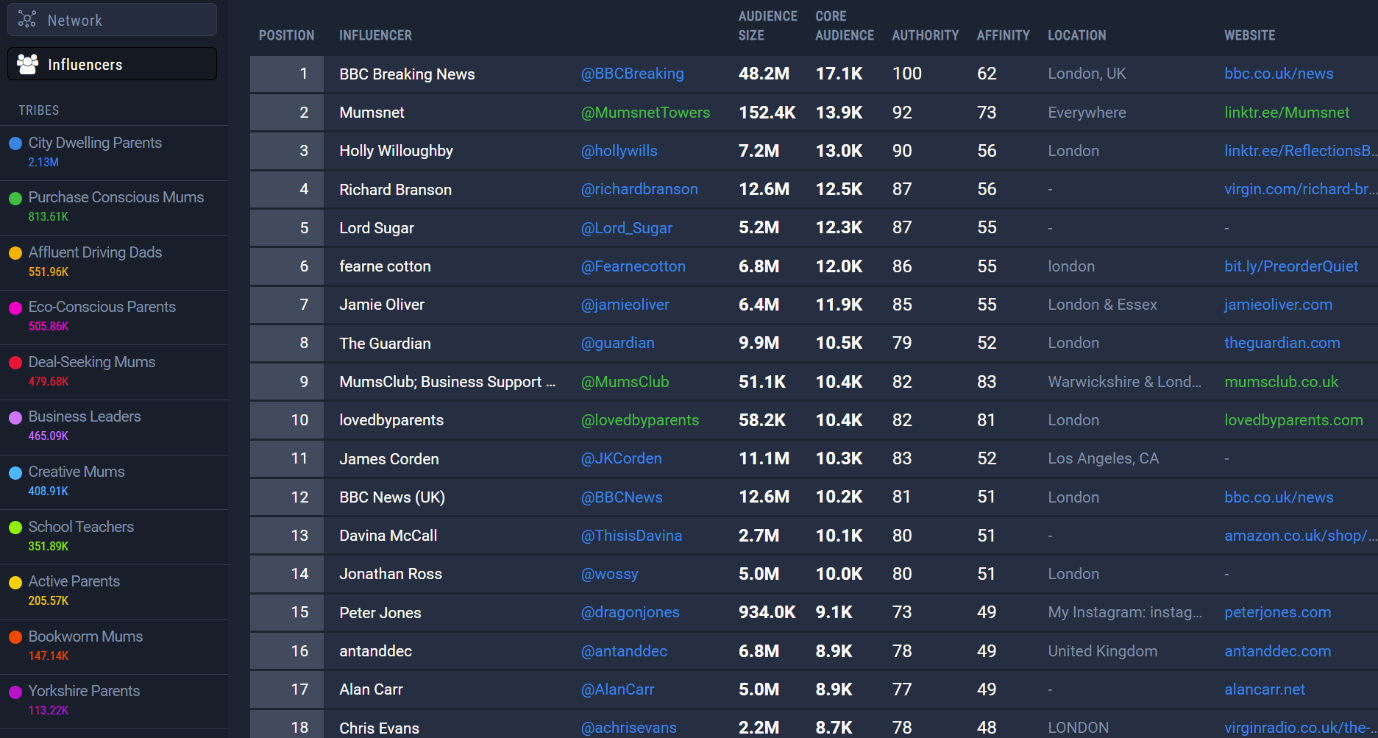Select the Lord Sugar influencer name
Viewport: 1378px width, 738px height.
376,228
